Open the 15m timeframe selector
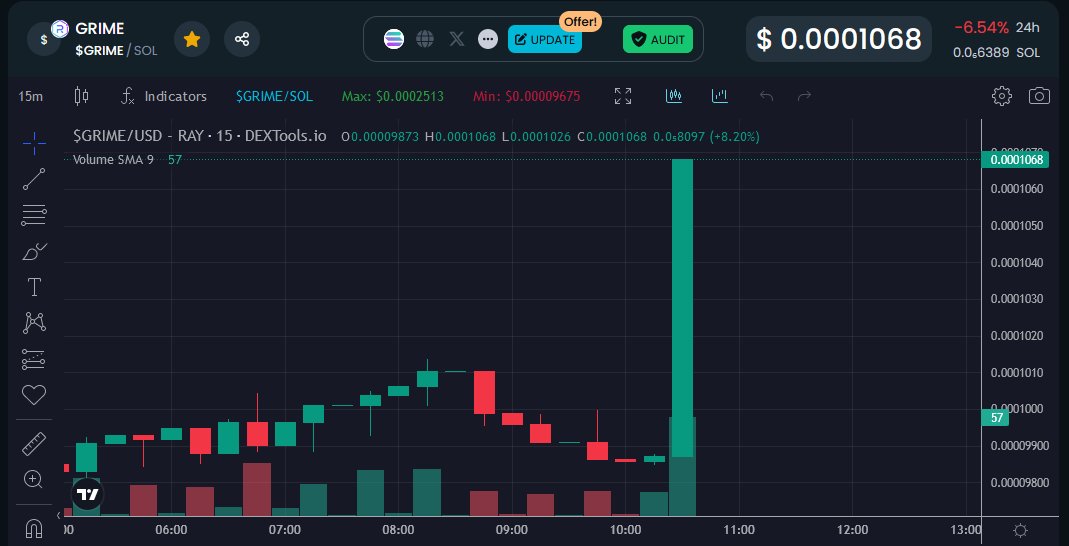The width and height of the screenshot is (1069, 546). pyautogui.click(x=31, y=96)
